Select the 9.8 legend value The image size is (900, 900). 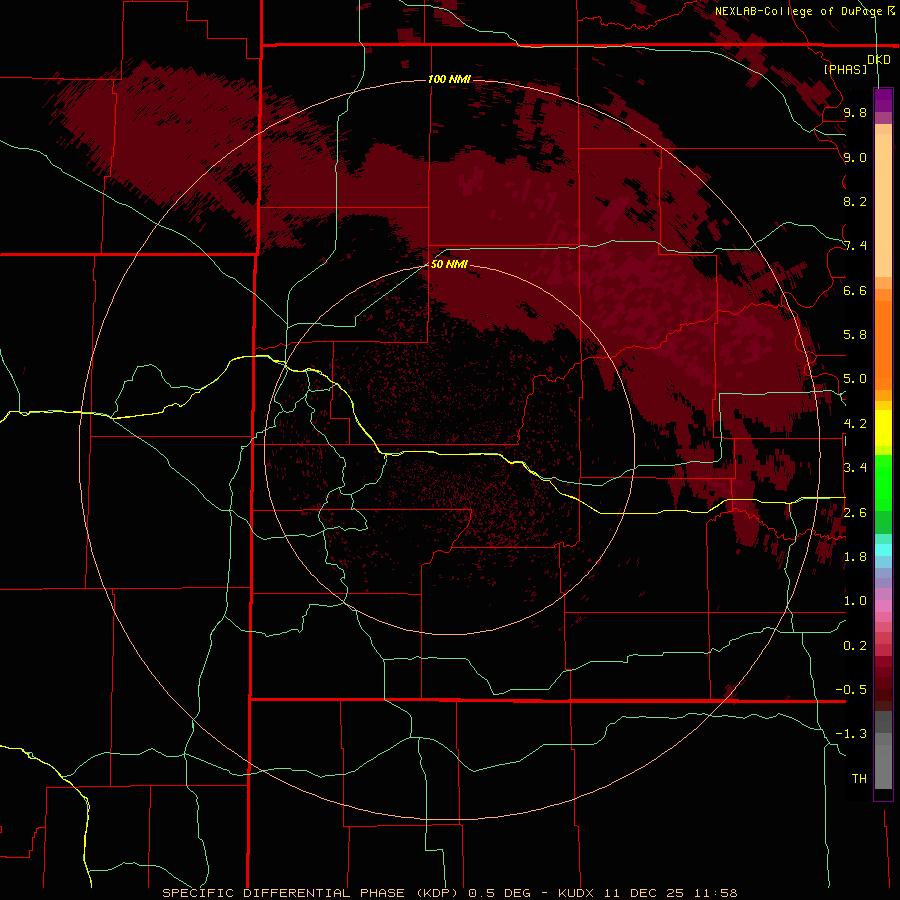(855, 112)
